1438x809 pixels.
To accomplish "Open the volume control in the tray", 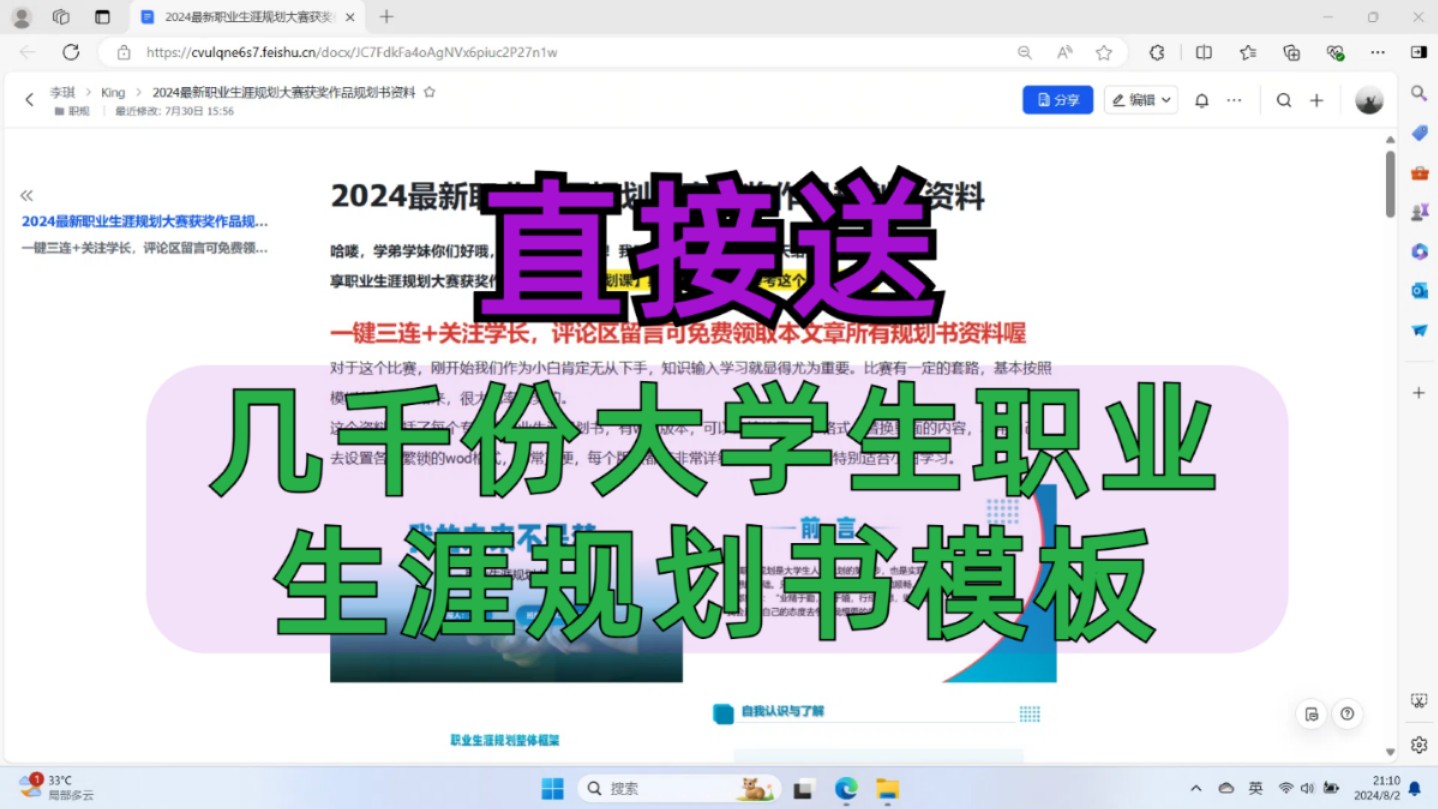I will click(1307, 789).
